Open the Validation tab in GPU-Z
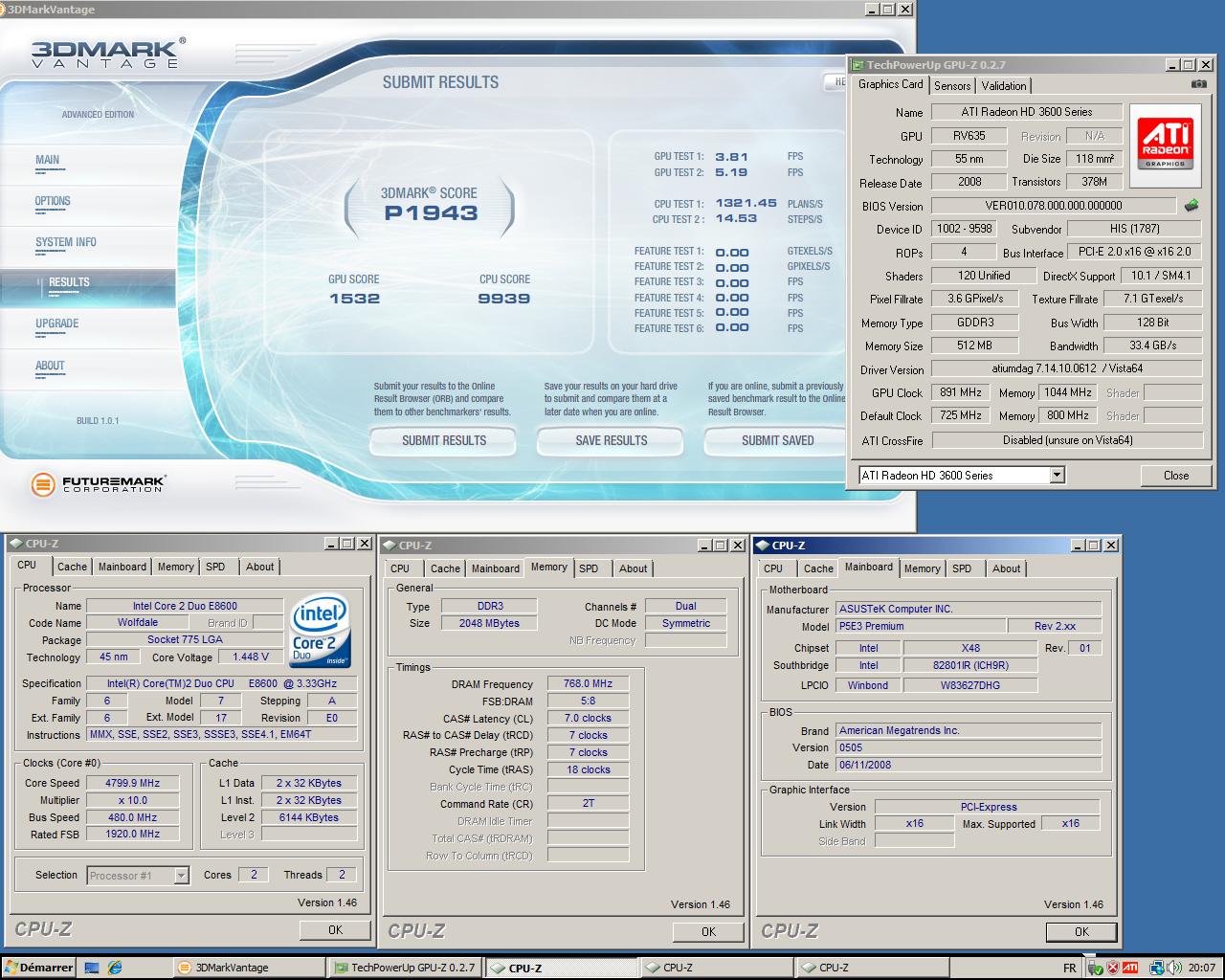The image size is (1225, 980). (x=1004, y=86)
